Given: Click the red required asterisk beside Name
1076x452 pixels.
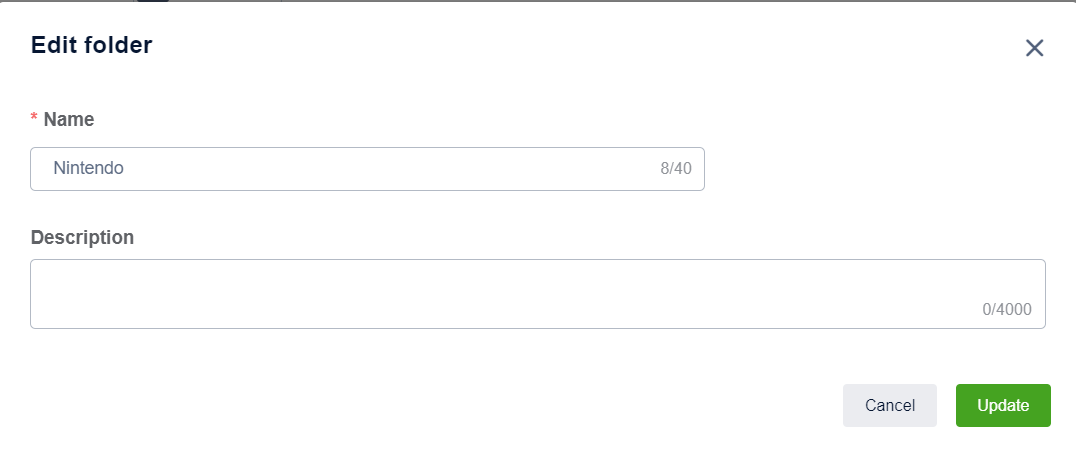Looking at the screenshot, I should click(35, 120).
